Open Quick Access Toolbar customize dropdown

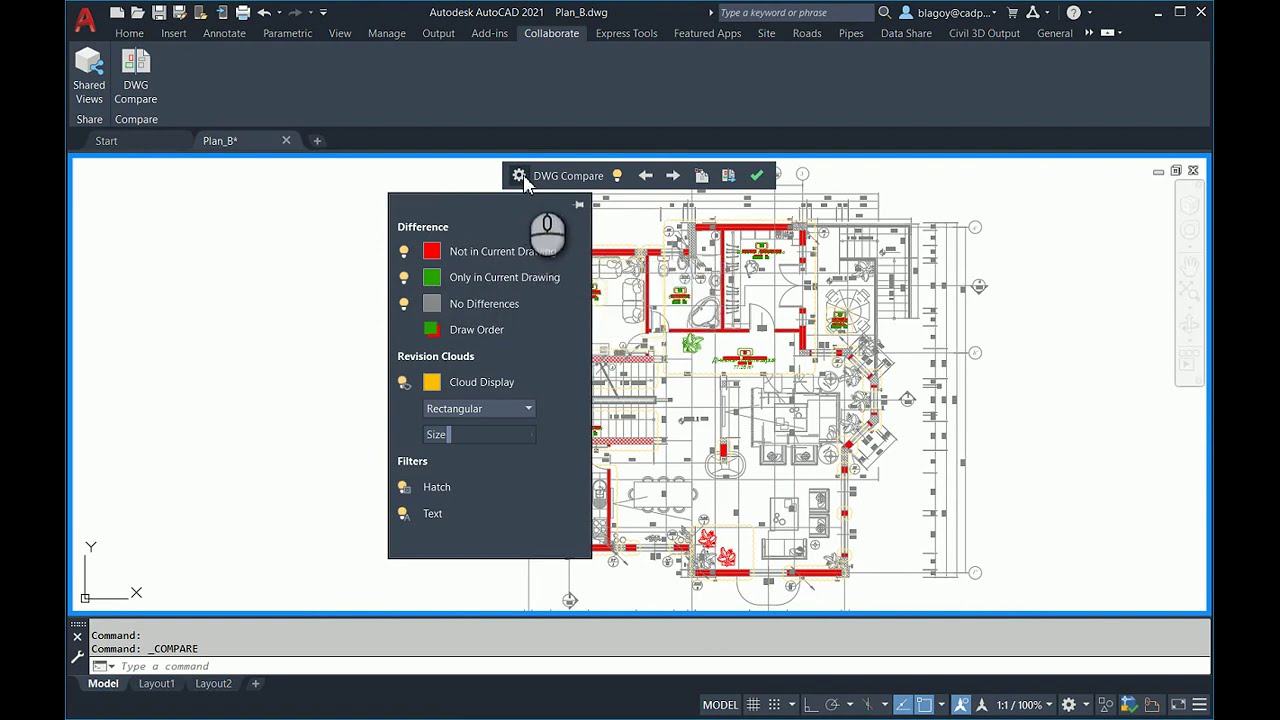[323, 13]
